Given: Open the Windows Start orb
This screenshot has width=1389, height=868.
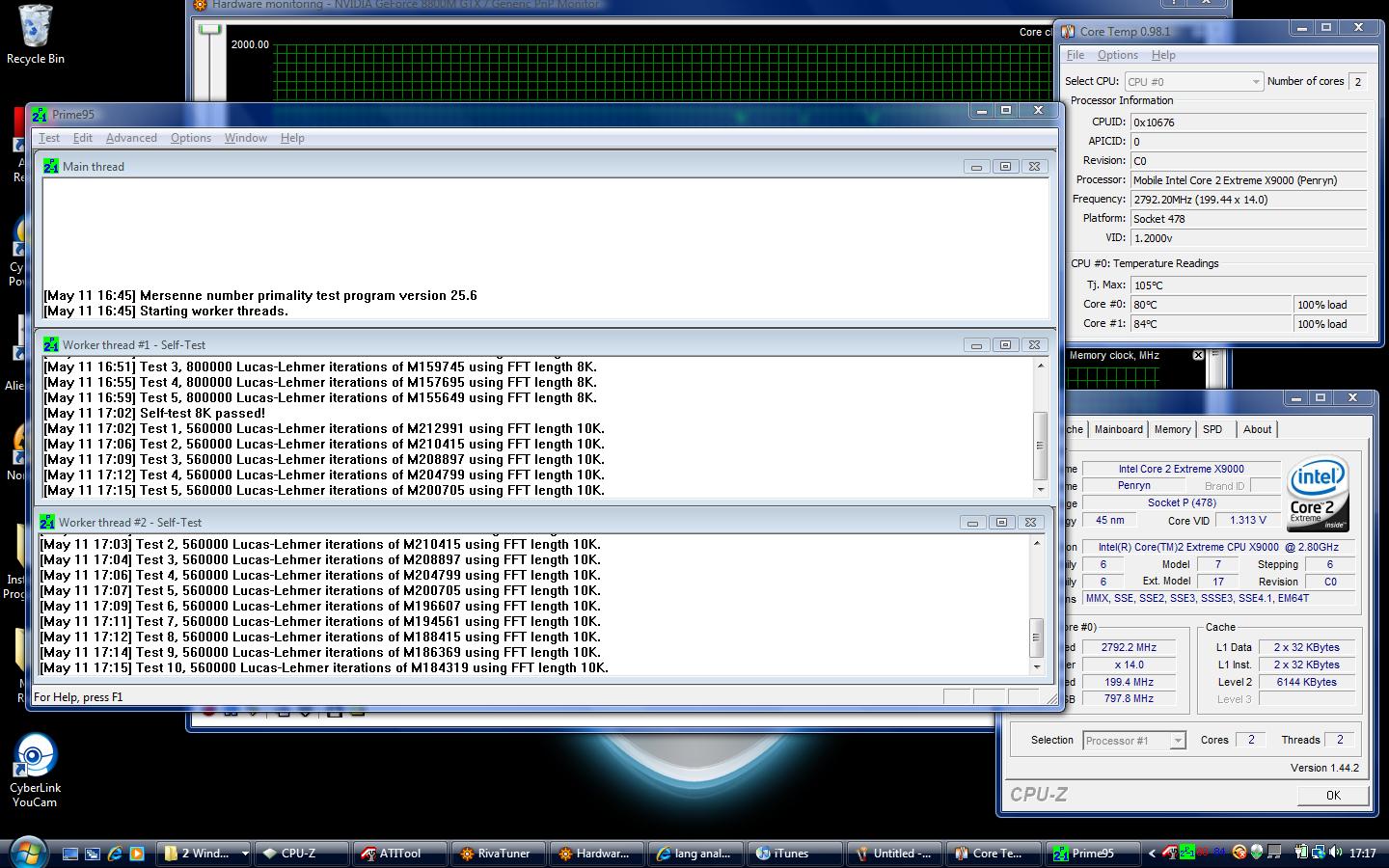Looking at the screenshot, I should click(28, 853).
